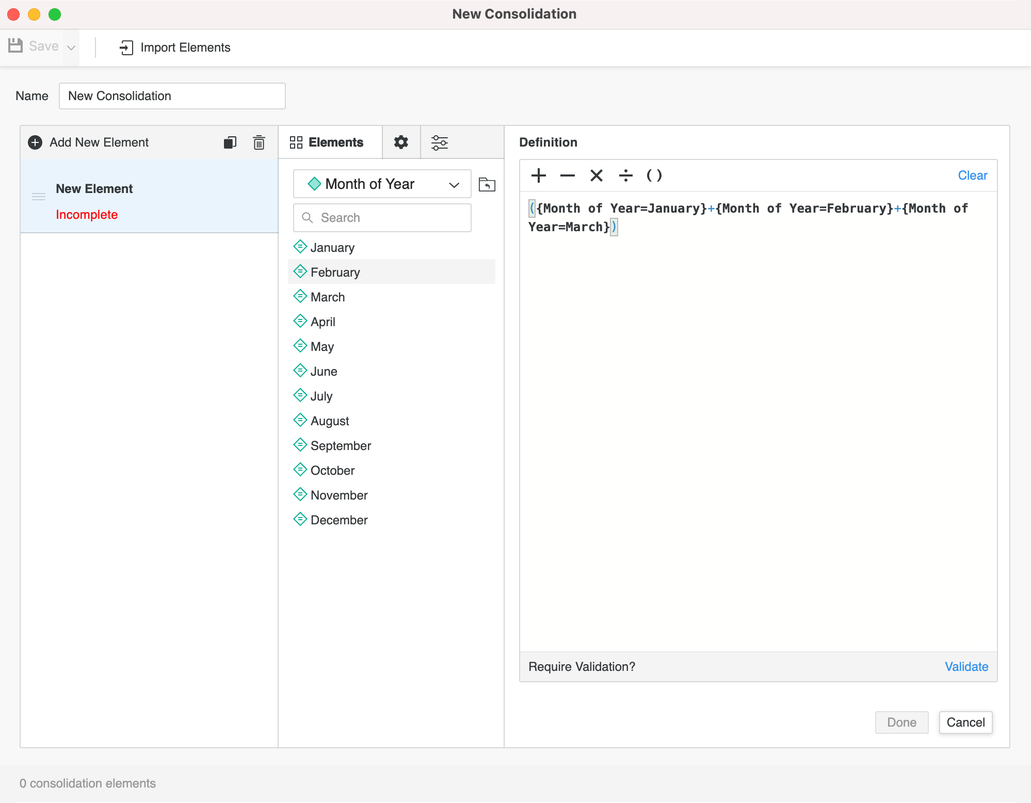Click Add New Element
This screenshot has width=1031, height=803.
pyautogui.click(x=88, y=143)
